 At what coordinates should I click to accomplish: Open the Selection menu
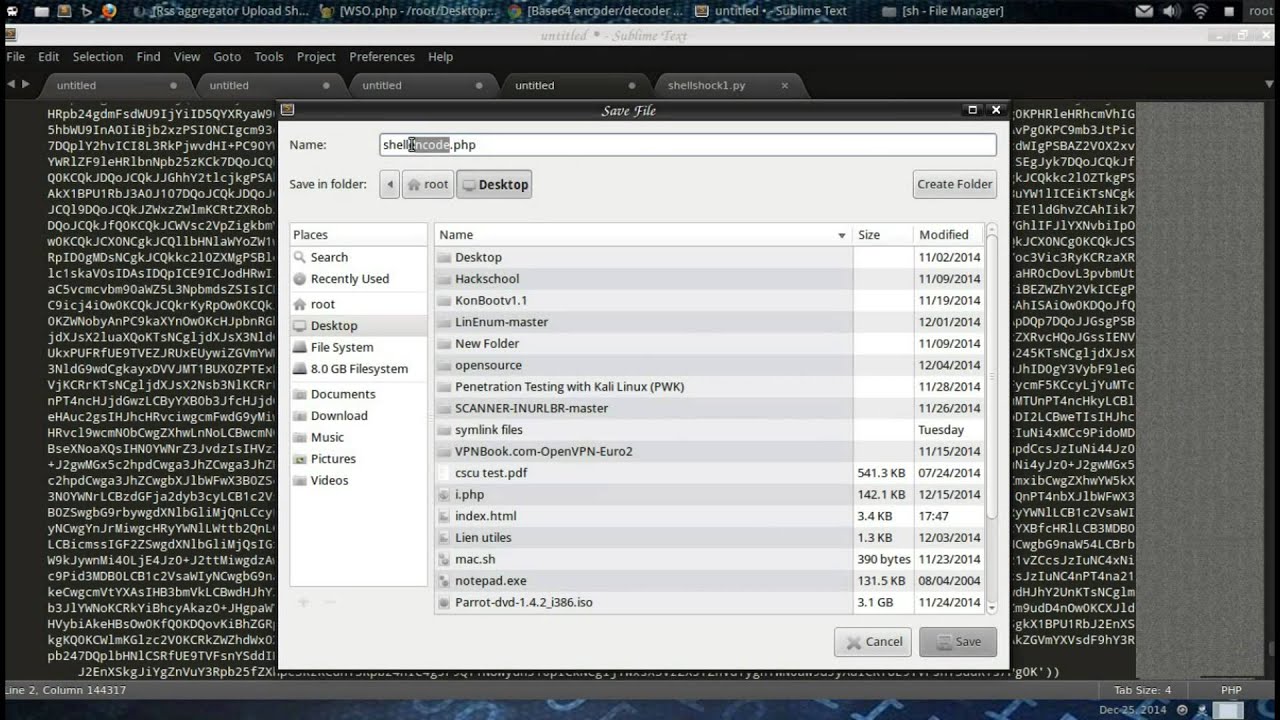(97, 57)
